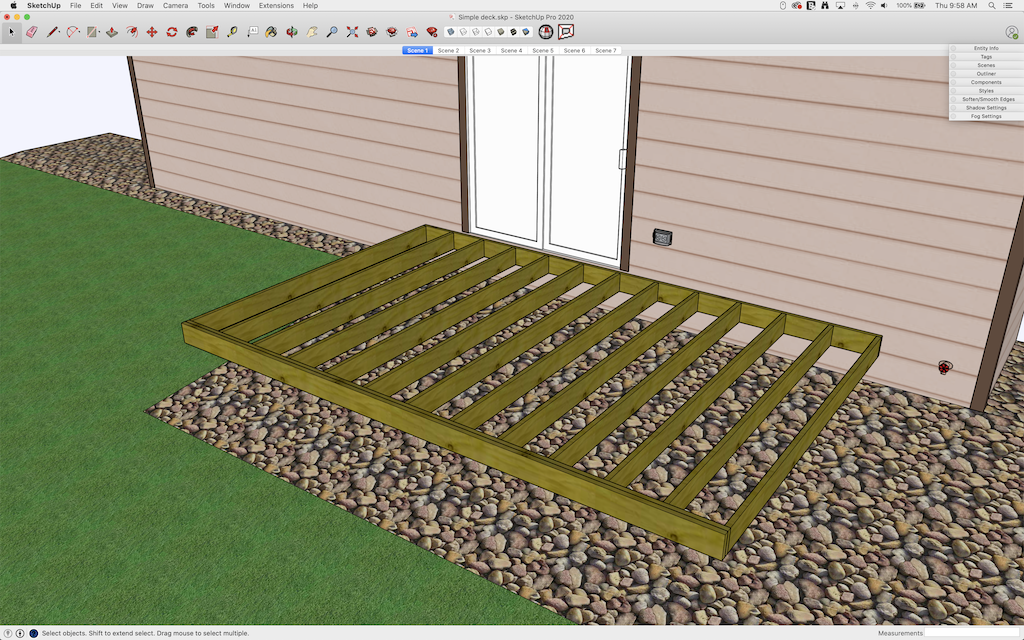Open the Tags tray panel
This screenshot has height=640, width=1024.
[x=986, y=57]
